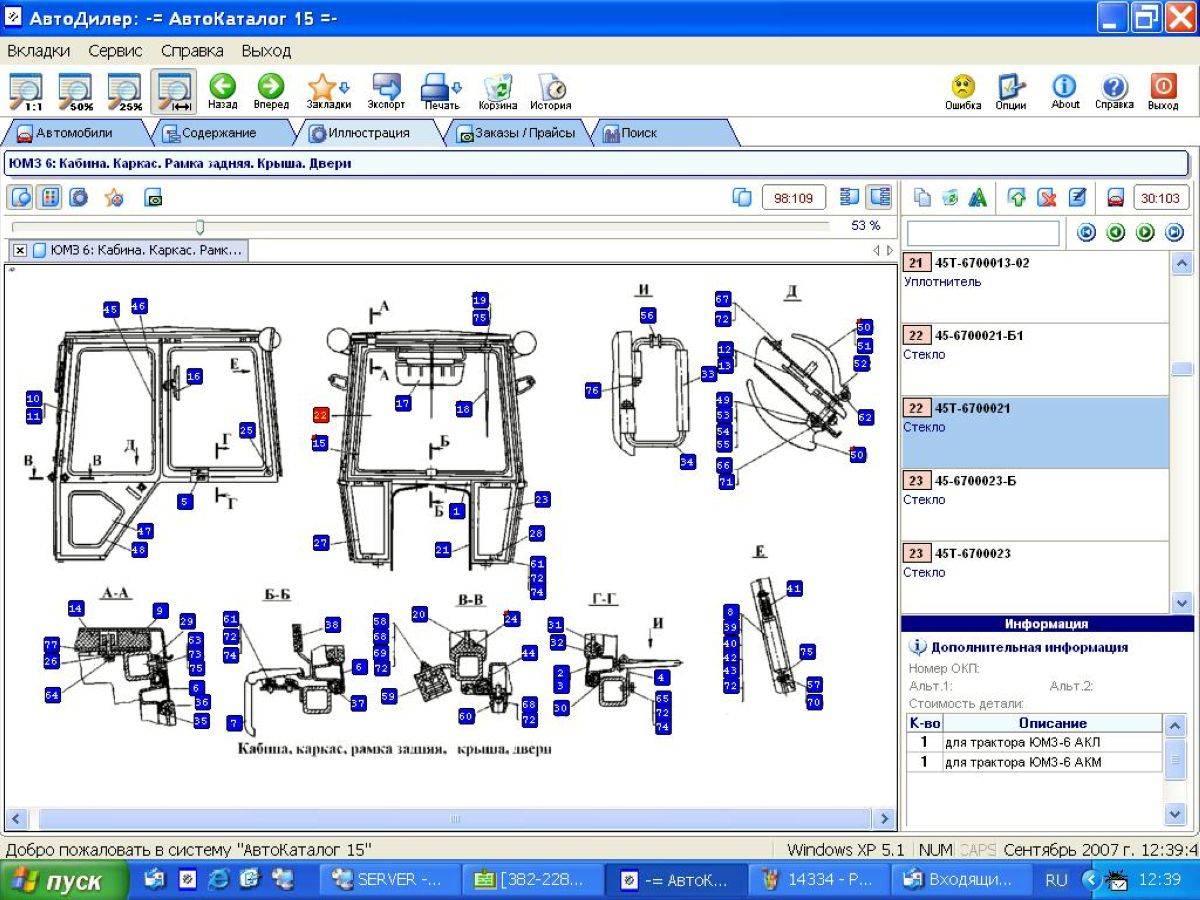Click hotspot 17 on the cabin drawing
Screen dimensions: 1200x900
coord(403,403)
